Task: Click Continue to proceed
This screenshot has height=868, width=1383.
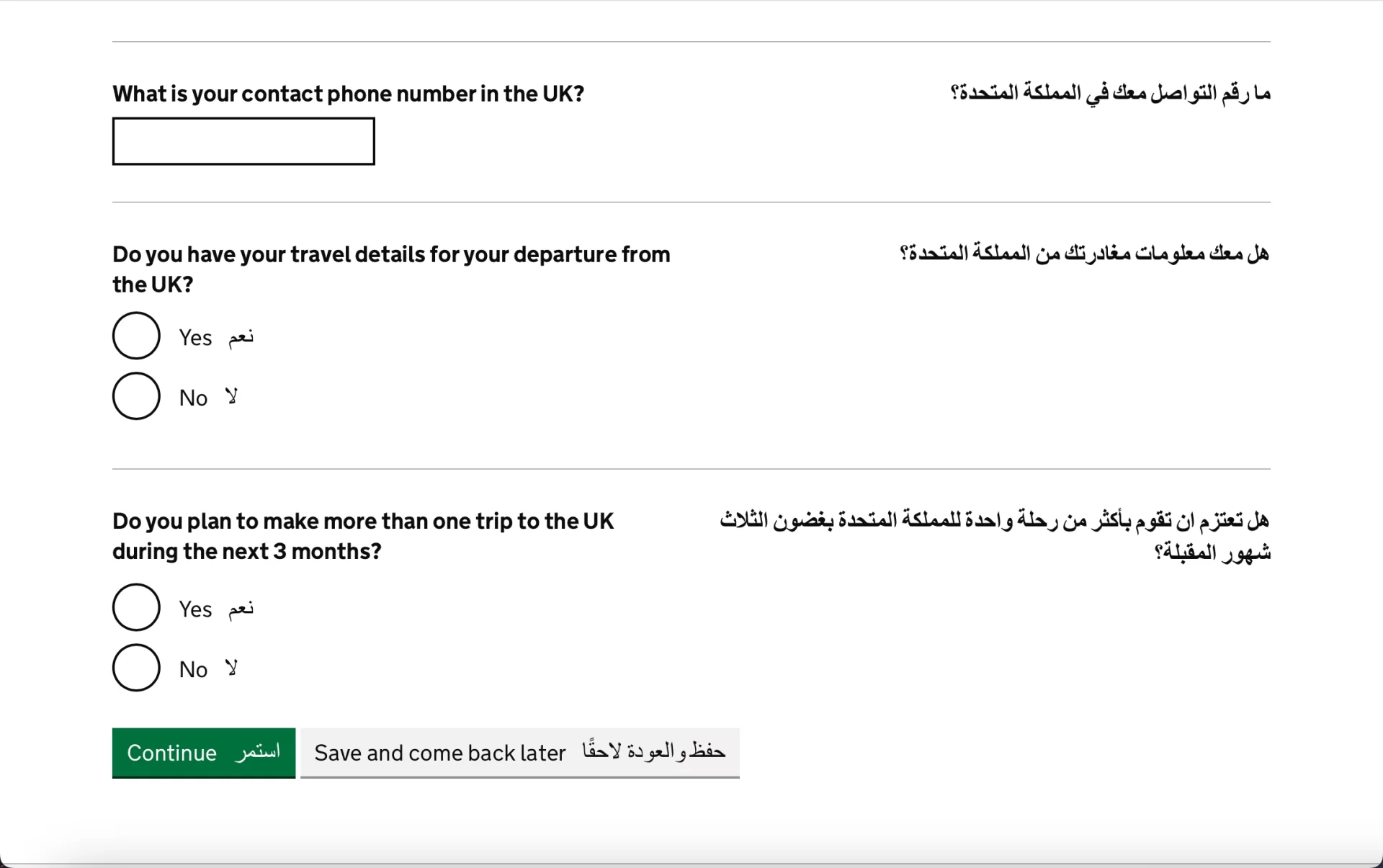Action: pos(203,752)
